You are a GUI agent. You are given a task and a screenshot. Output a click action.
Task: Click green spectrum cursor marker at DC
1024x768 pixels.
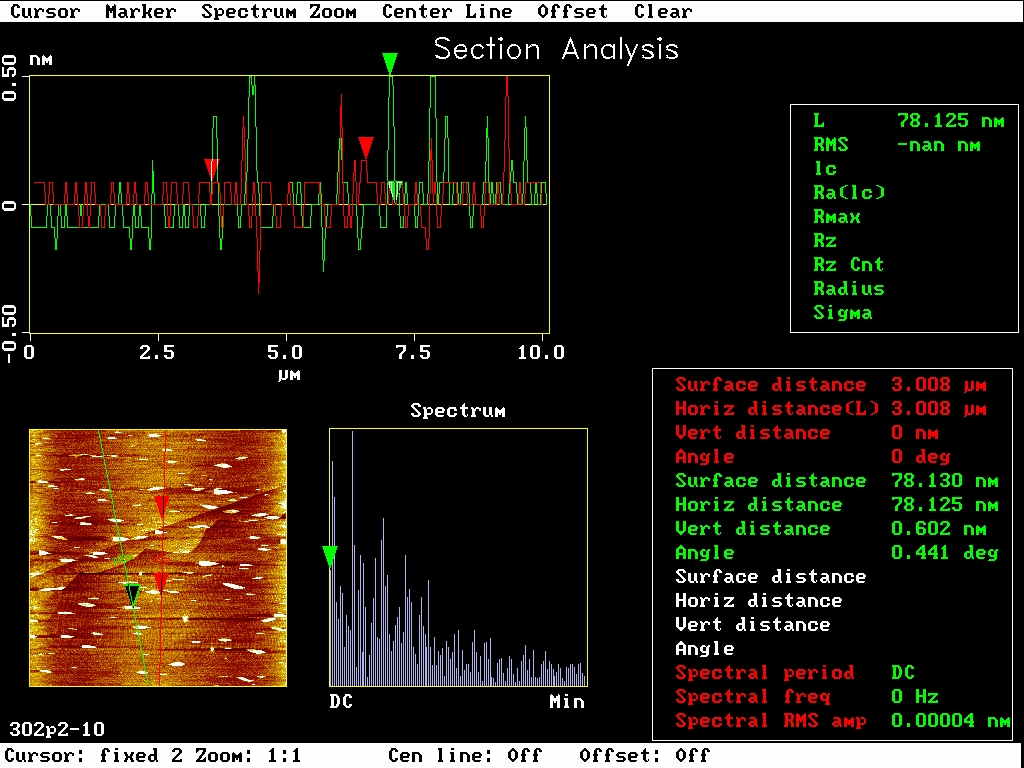(330, 557)
